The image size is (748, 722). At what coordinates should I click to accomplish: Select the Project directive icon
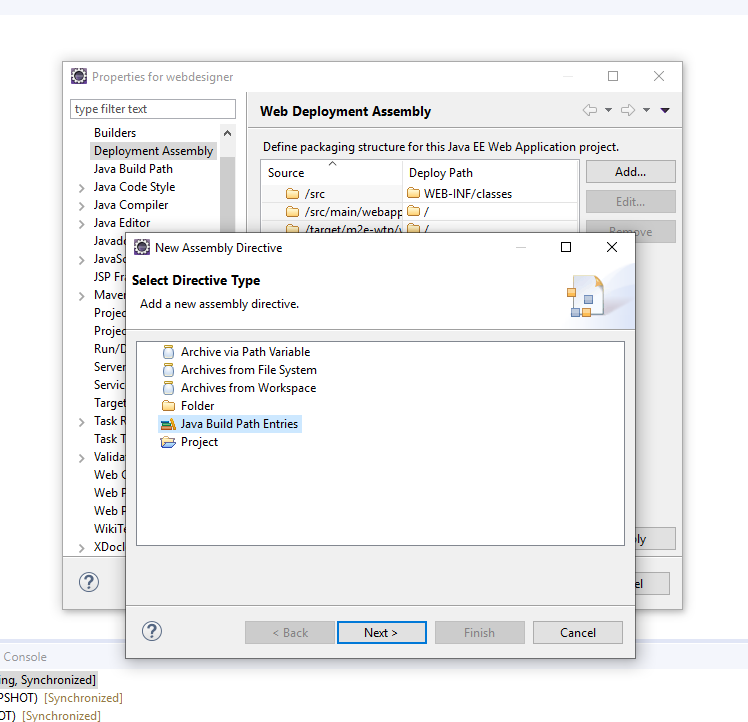pos(168,442)
